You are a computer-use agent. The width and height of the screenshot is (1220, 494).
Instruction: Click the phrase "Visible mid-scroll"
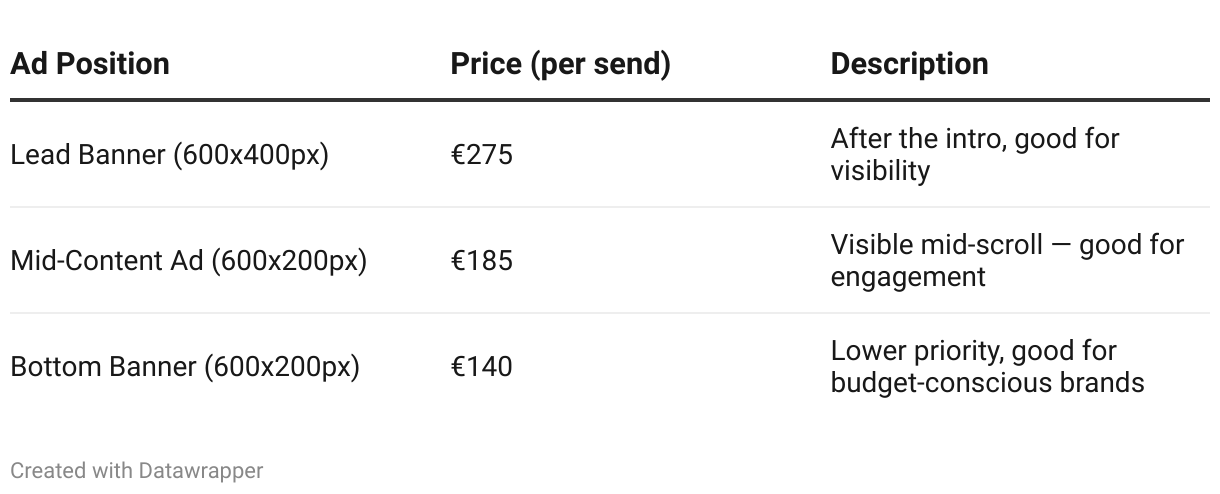(x=936, y=245)
